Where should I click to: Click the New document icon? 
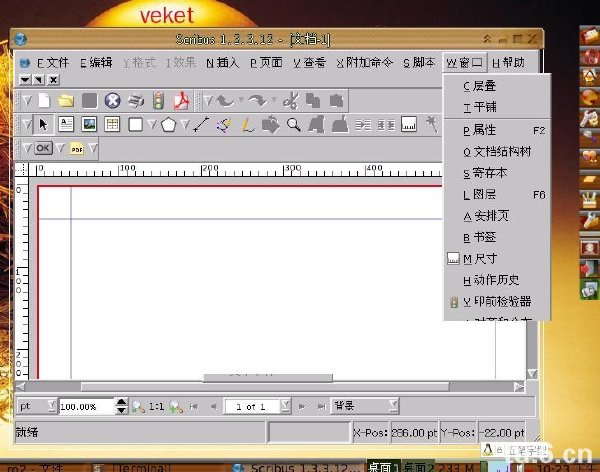coord(44,101)
